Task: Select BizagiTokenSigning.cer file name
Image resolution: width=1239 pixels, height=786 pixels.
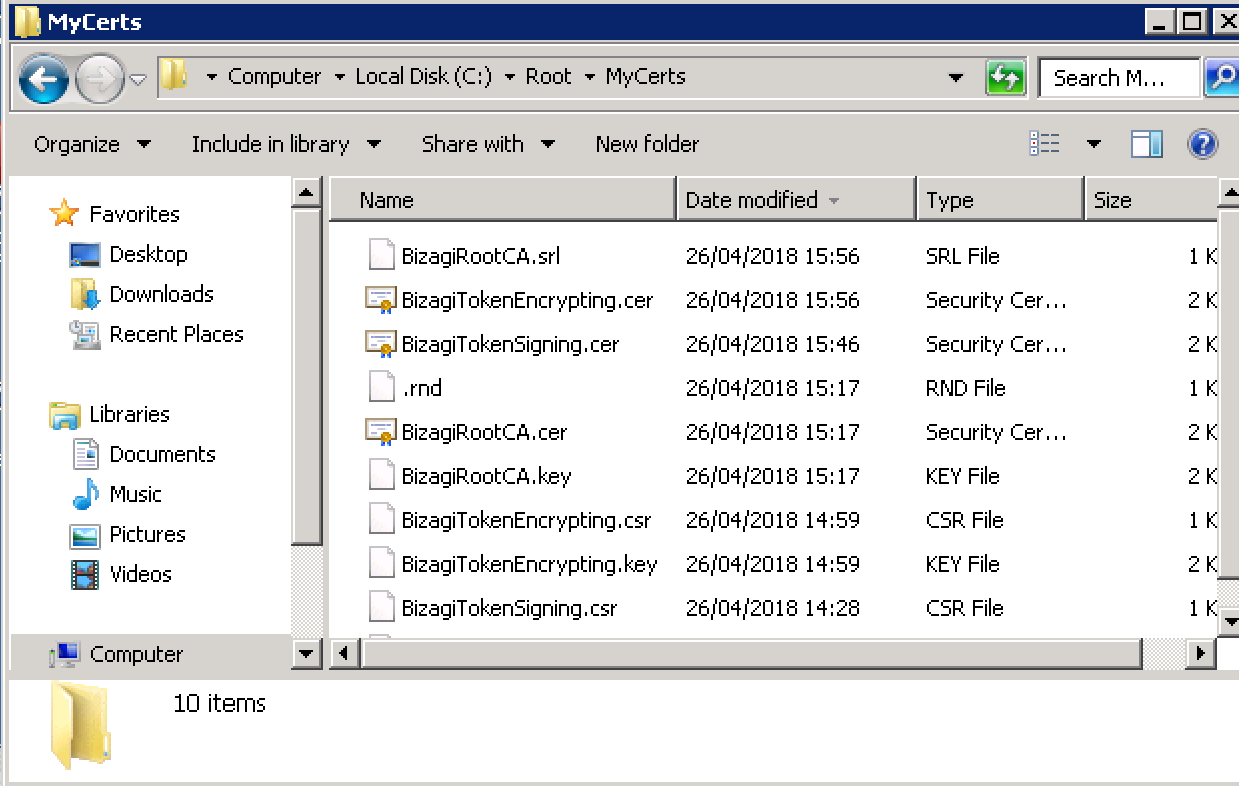Action: point(510,344)
